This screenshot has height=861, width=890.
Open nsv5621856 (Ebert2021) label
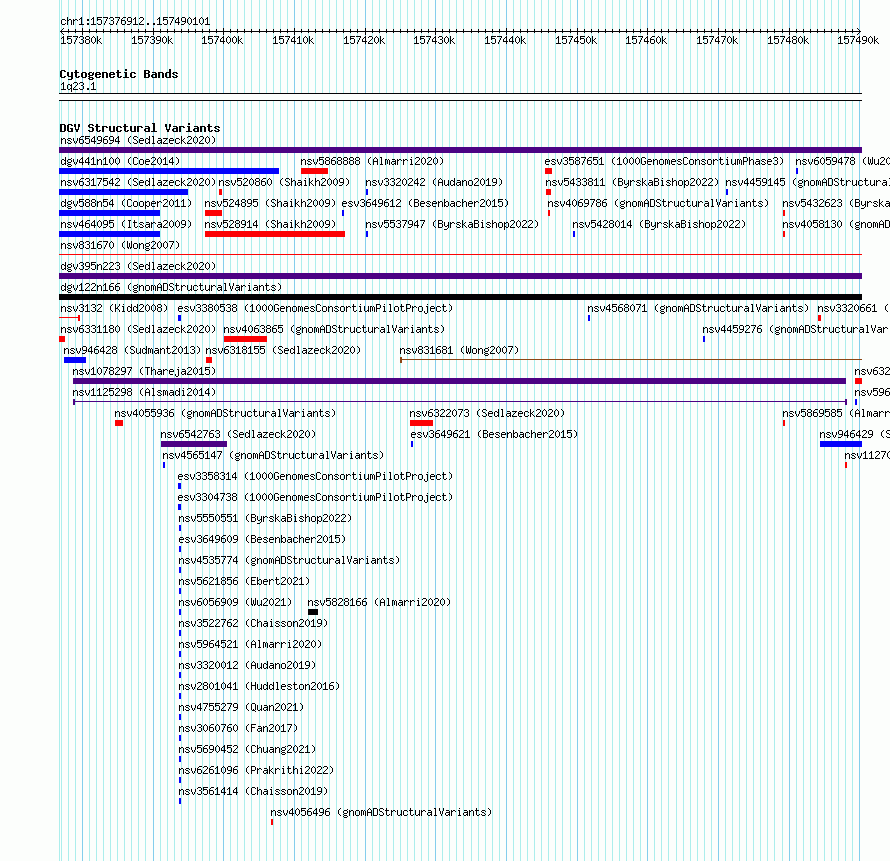click(x=244, y=581)
